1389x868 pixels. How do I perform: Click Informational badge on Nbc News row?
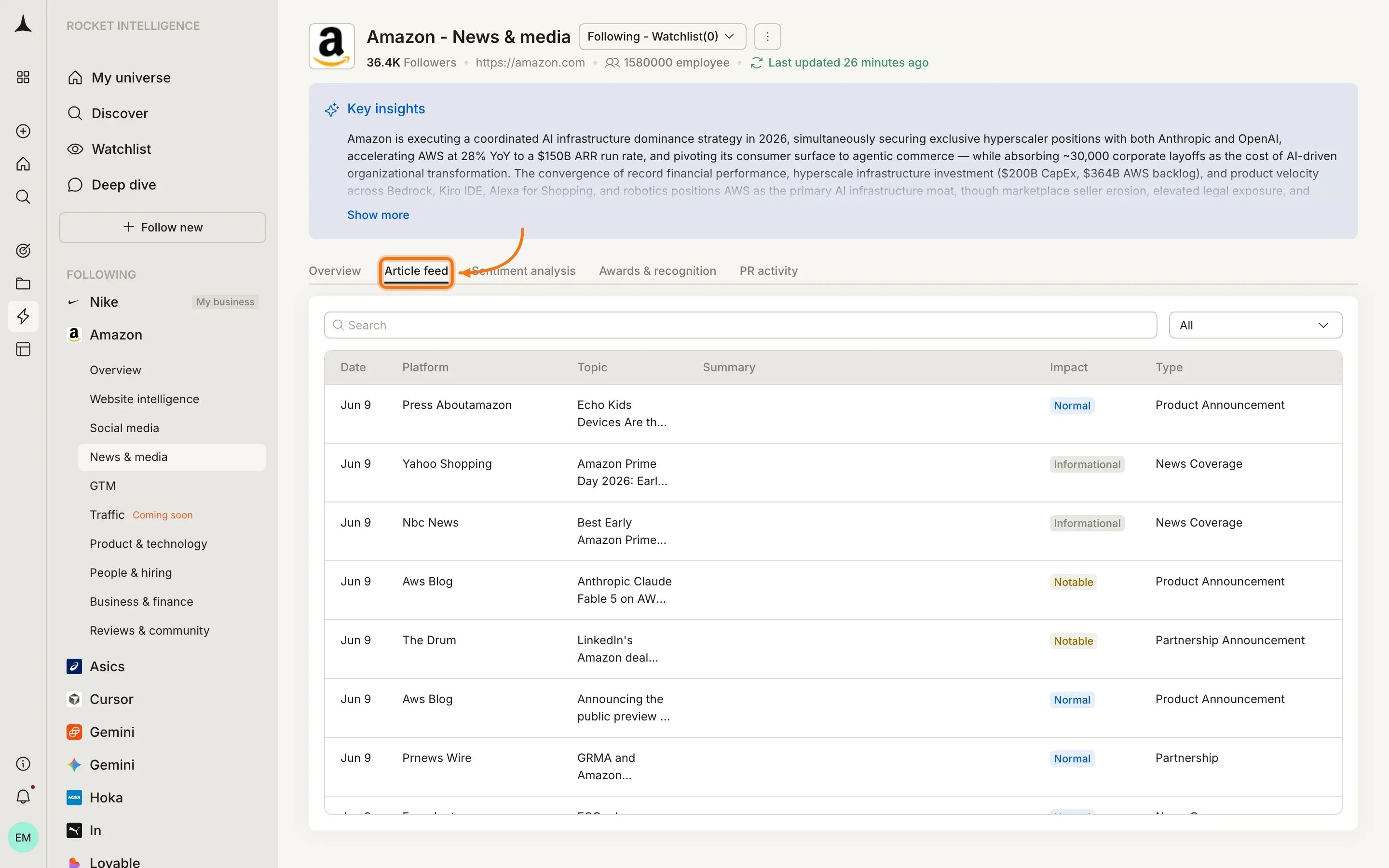1087,523
